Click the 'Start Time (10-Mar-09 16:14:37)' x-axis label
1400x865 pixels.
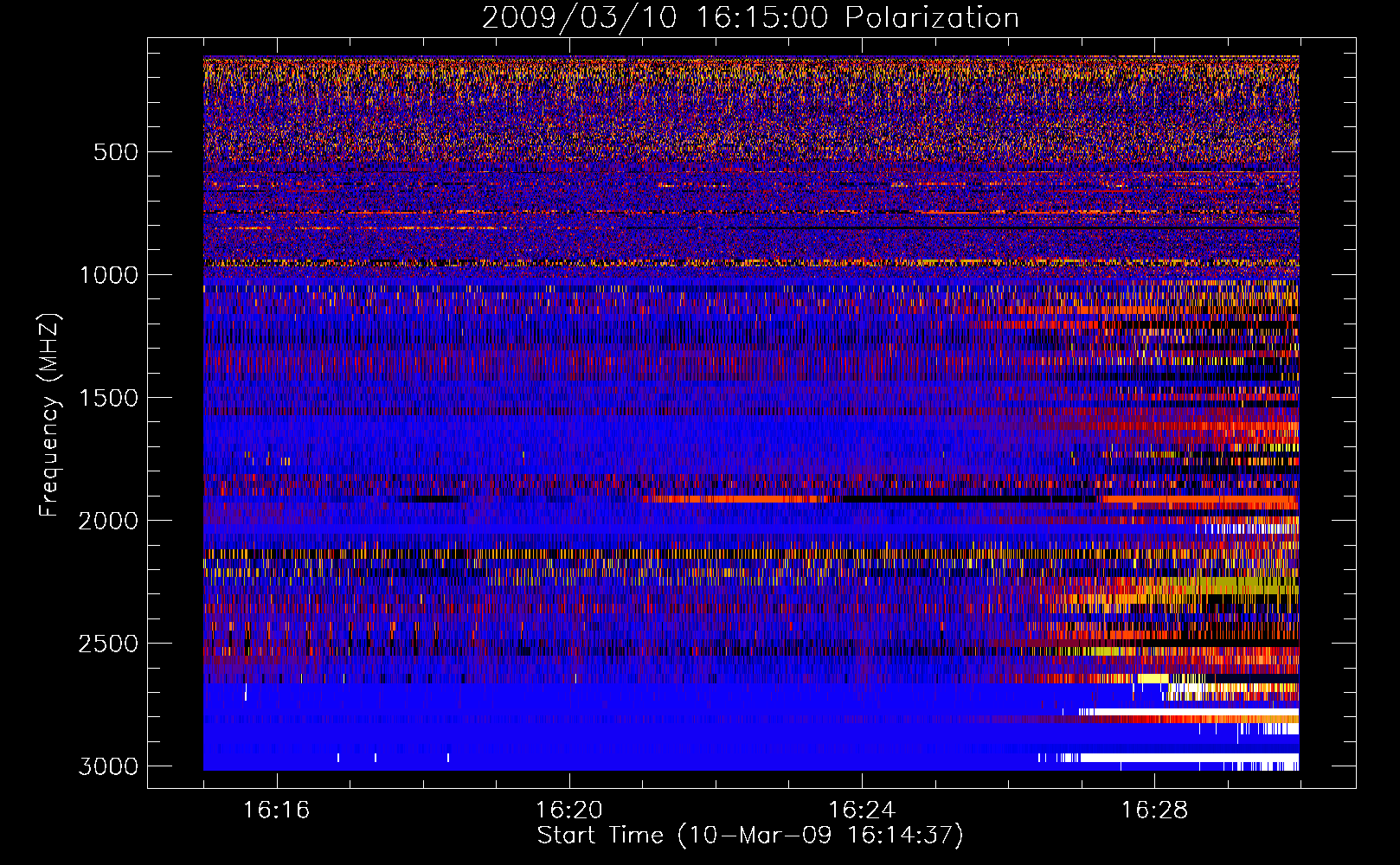pyautogui.click(x=750, y=836)
